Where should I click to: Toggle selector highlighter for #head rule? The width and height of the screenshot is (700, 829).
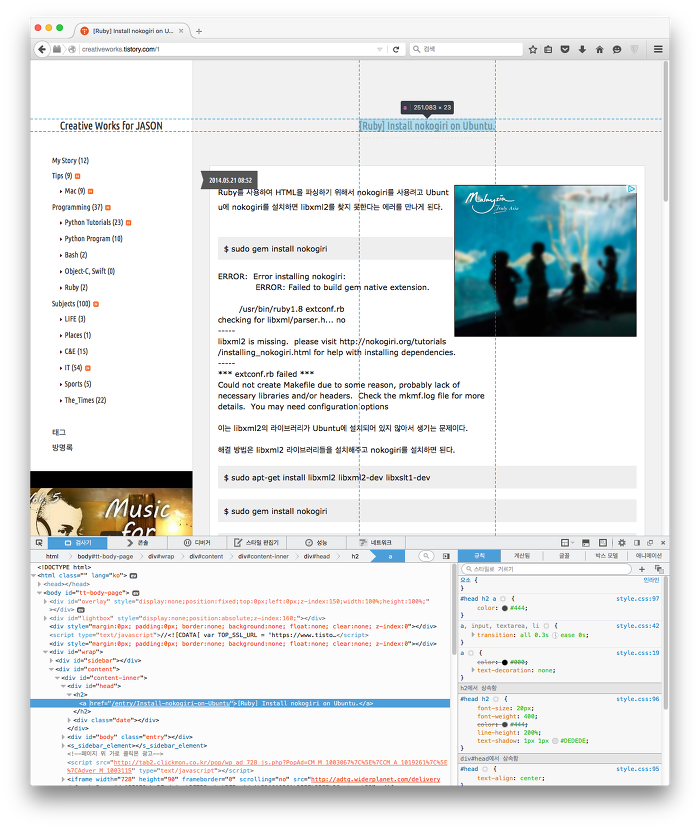pos(484,769)
